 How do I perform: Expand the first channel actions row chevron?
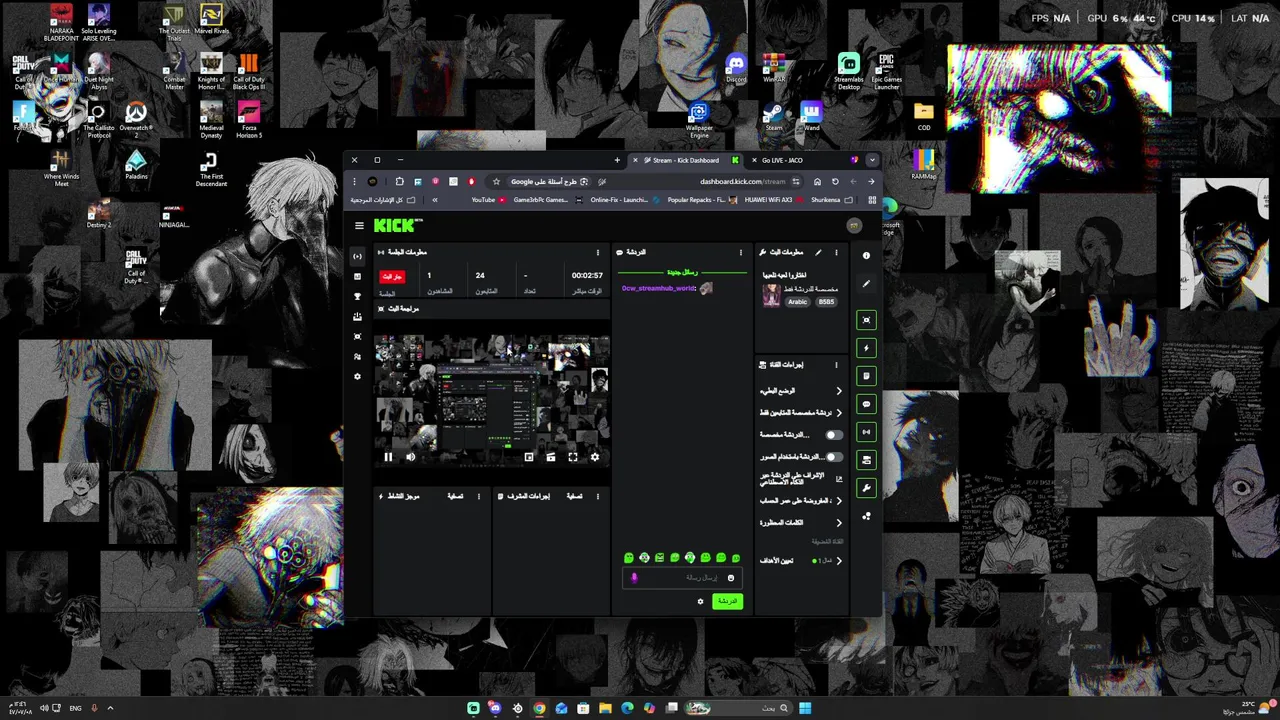838,391
